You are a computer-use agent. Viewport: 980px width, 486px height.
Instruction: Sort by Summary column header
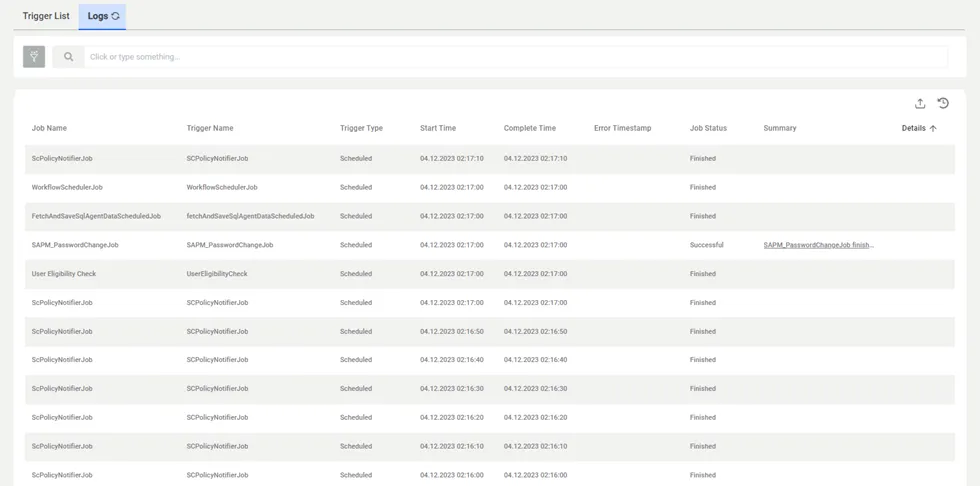[780, 128]
